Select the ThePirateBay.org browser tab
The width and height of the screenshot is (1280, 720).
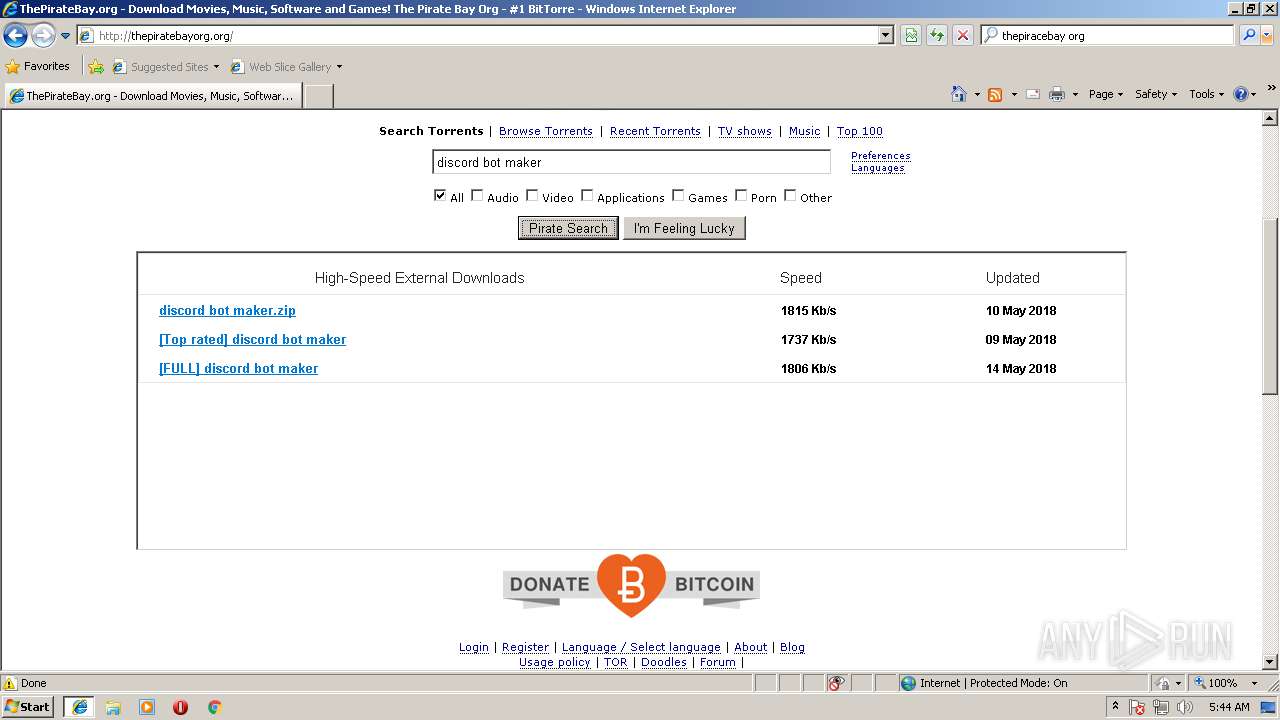(x=151, y=96)
